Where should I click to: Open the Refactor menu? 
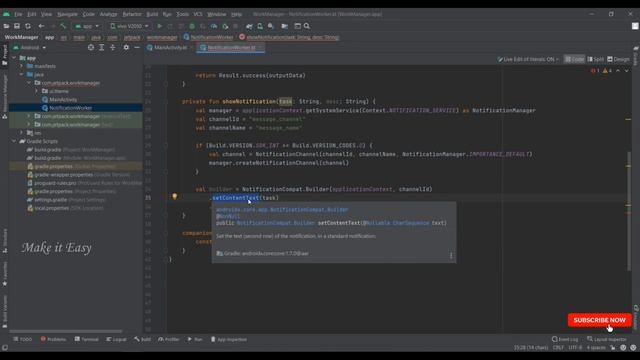point(132,14)
